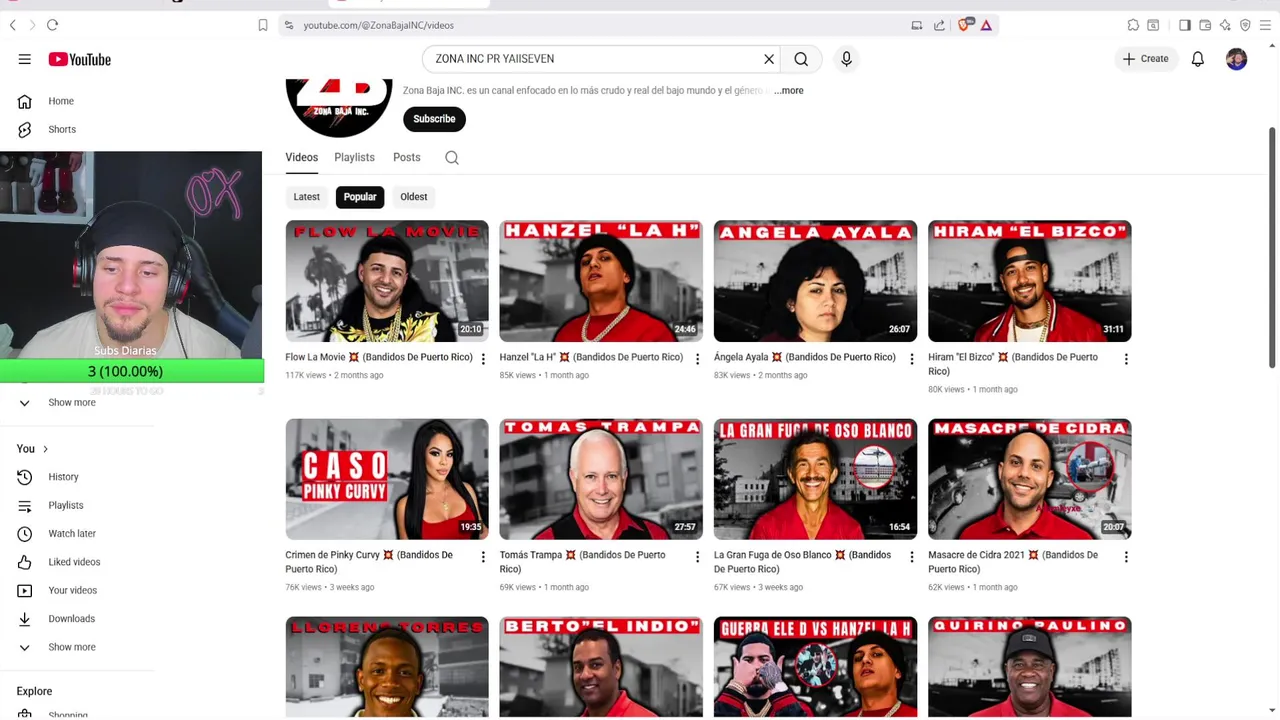Screen dimensions: 1280x720
Task: Open options menu for Tomás Trampa video
Action: (x=697, y=557)
